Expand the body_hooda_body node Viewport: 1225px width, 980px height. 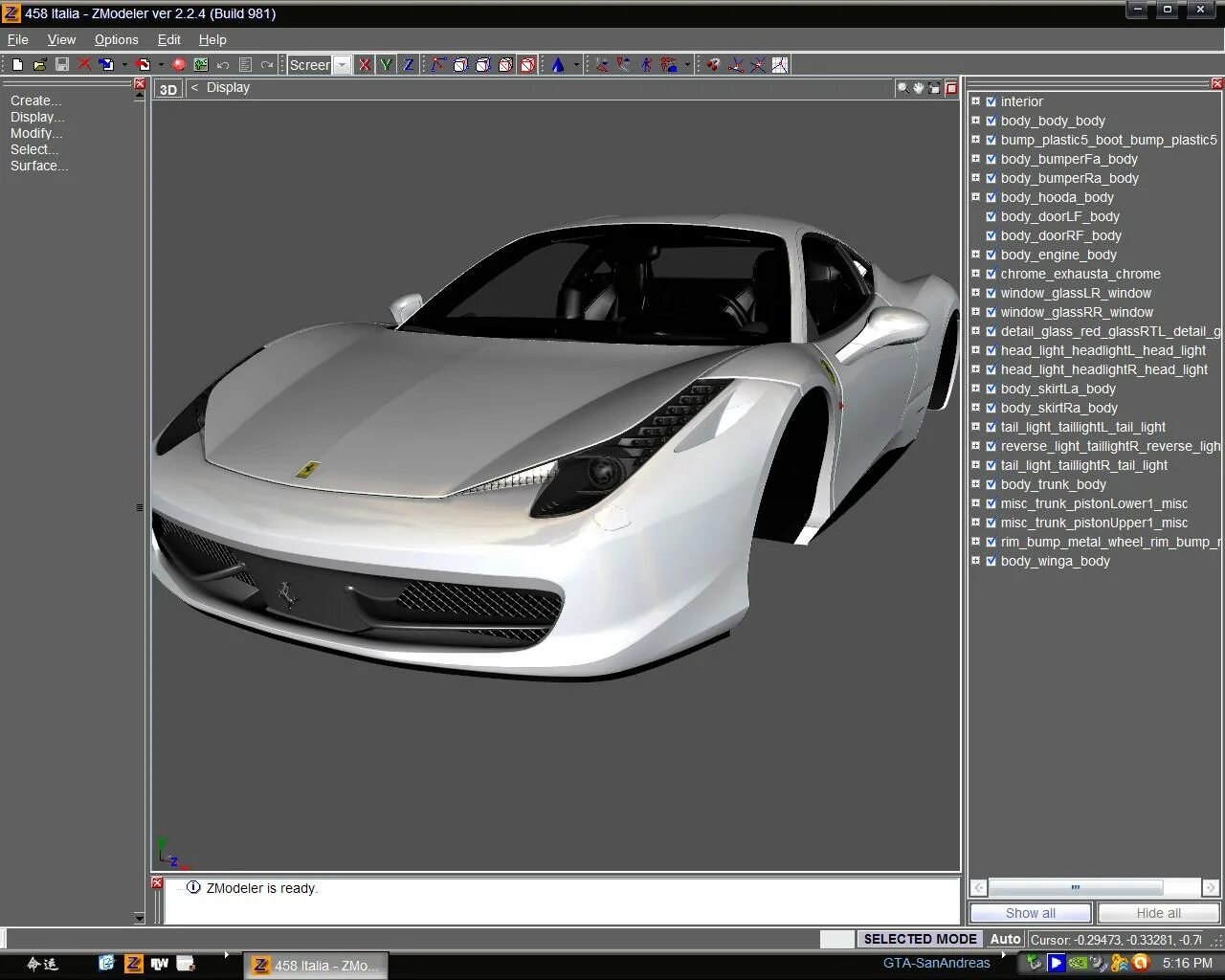[975, 196]
